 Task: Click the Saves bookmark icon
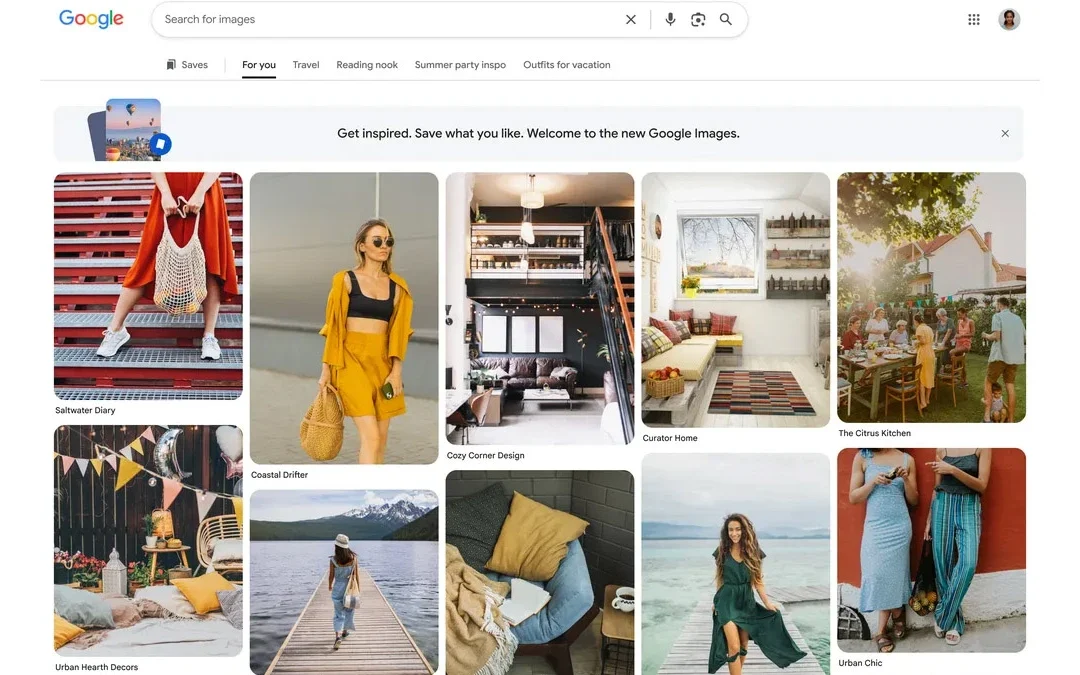tap(171, 65)
